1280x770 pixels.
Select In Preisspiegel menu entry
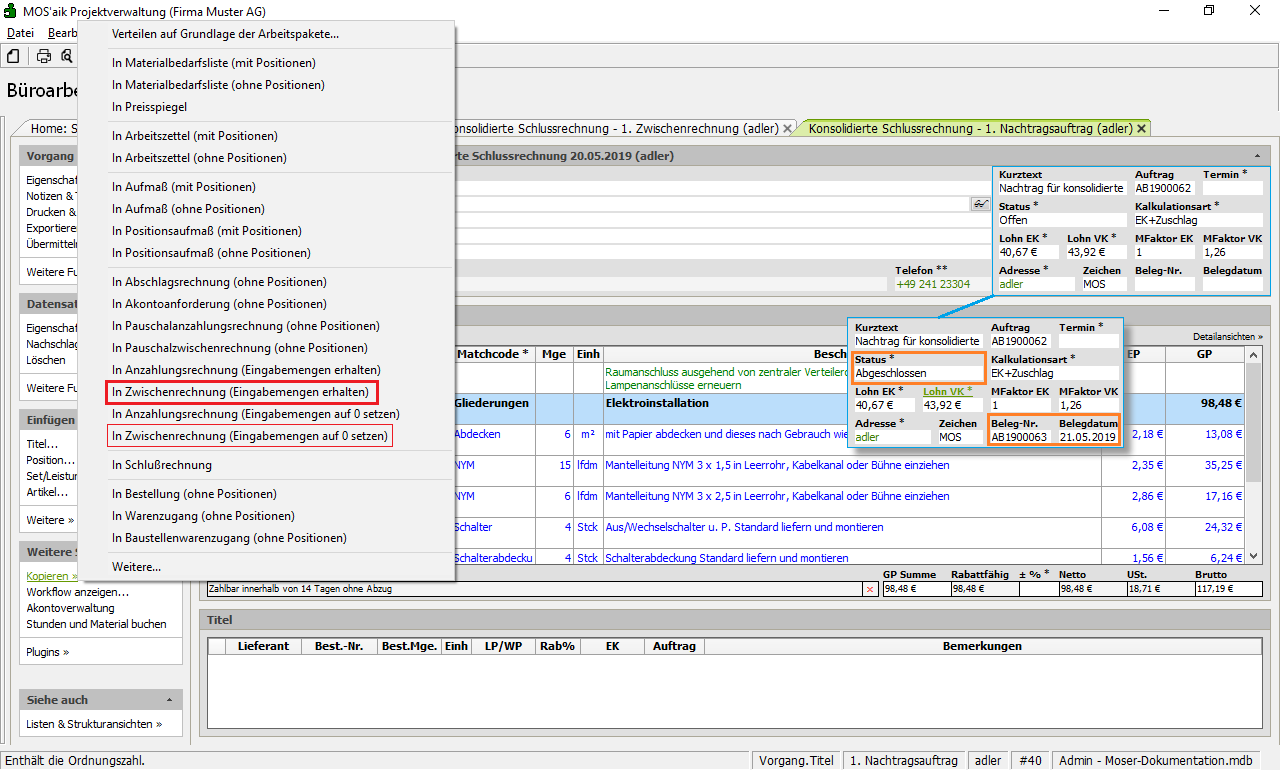click(149, 107)
